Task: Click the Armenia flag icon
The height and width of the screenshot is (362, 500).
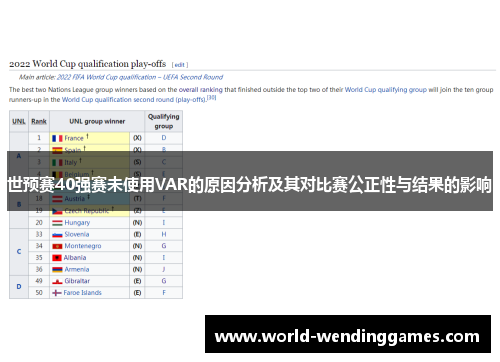Action: click(57, 270)
